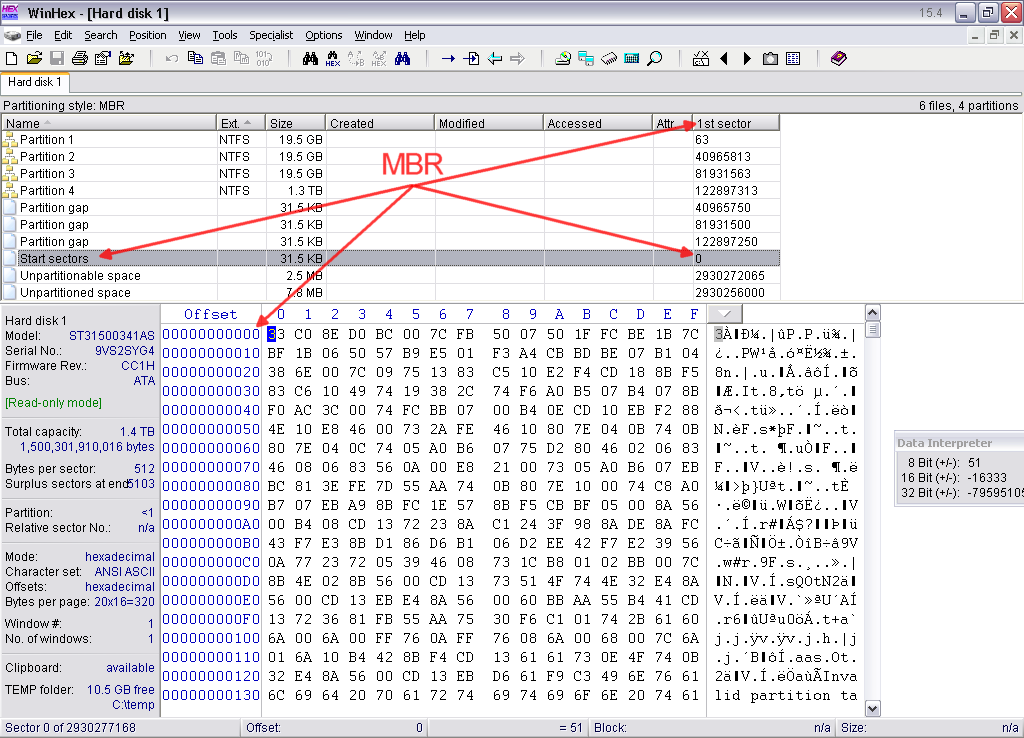1024x738 pixels.
Task: Click the '[Read-only mode]' label
Action: coord(54,403)
